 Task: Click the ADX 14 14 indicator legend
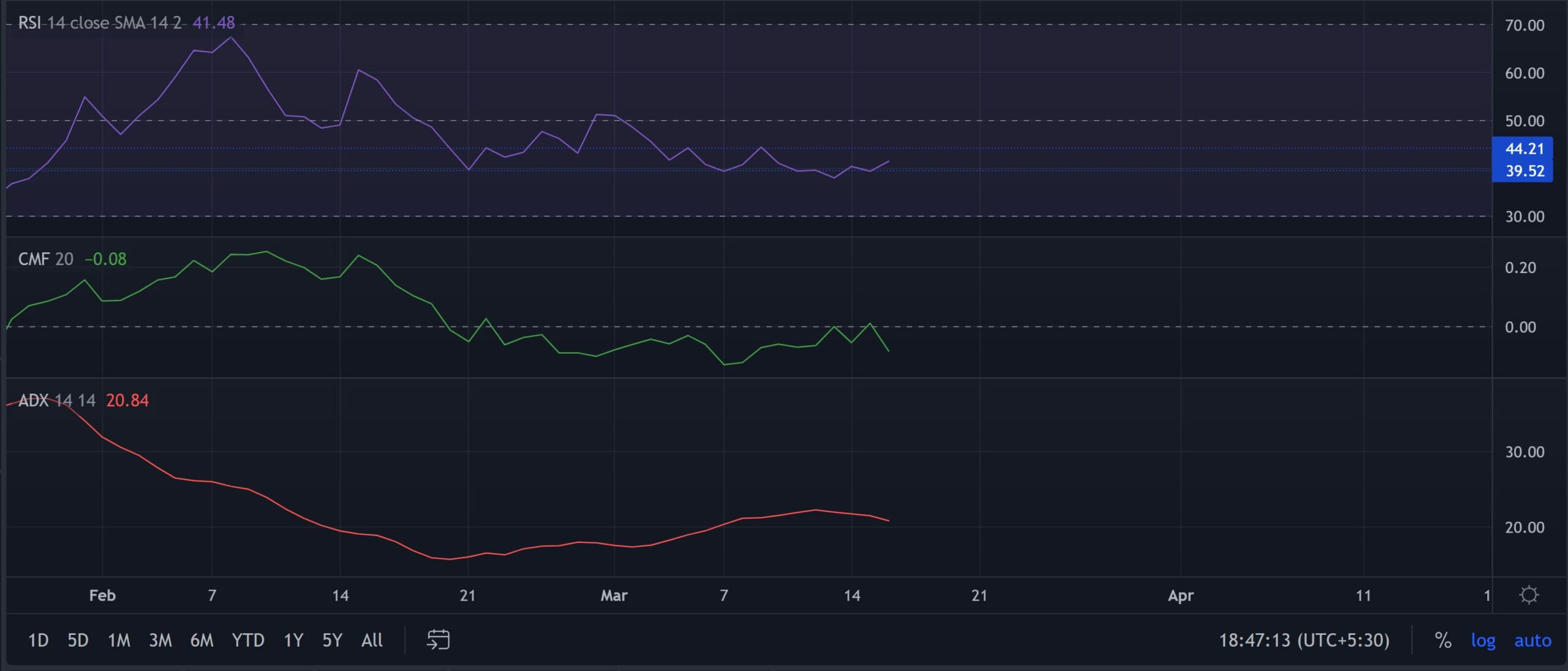click(x=57, y=400)
